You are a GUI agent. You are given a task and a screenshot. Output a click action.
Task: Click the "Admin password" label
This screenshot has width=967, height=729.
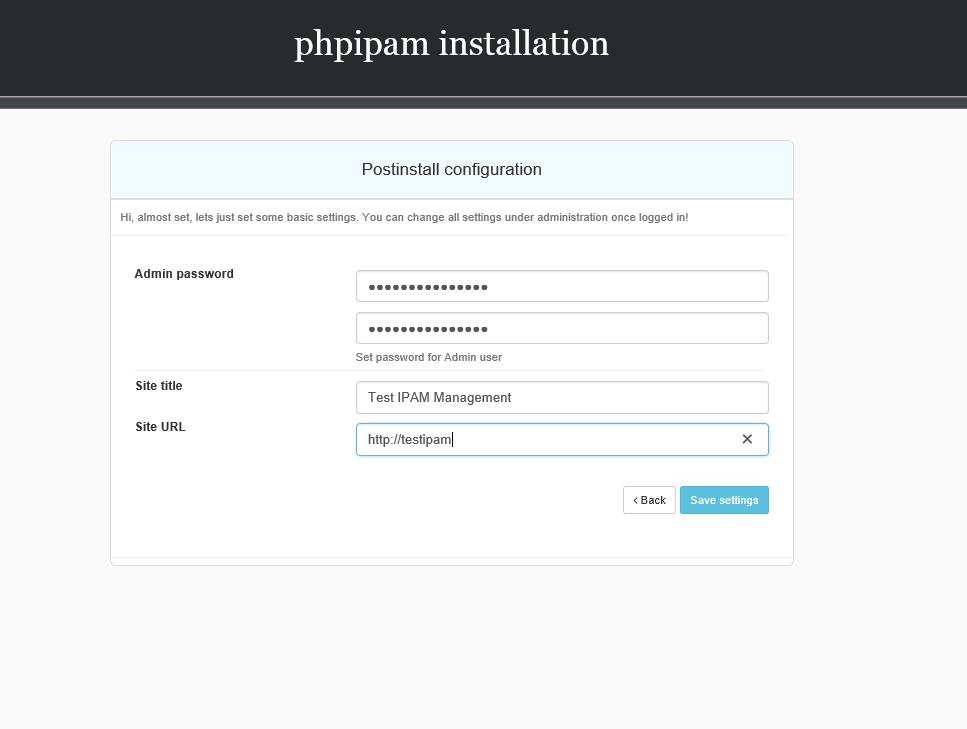(184, 274)
